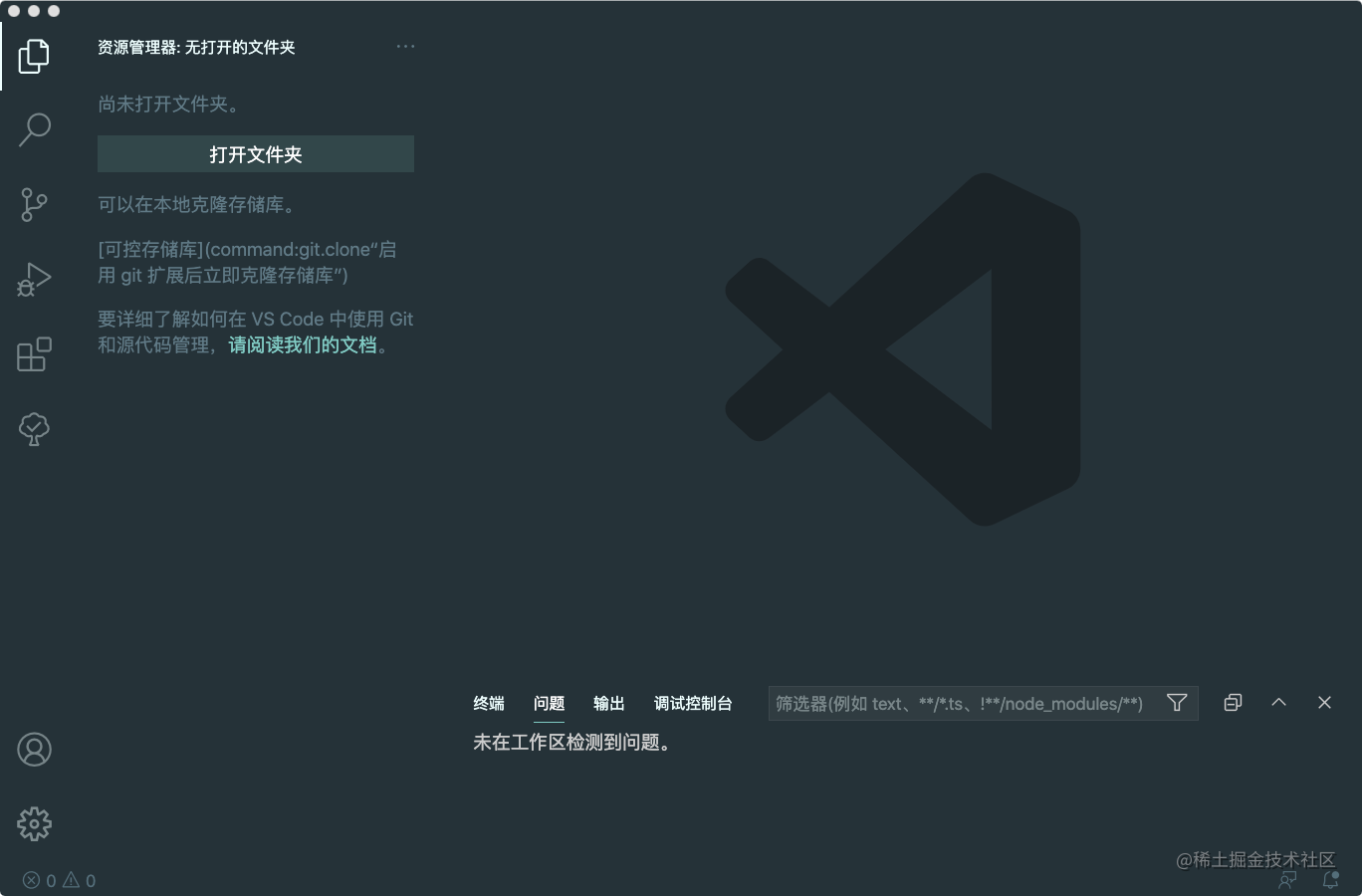Click the text 可以在本地克隆存储库。
The image size is (1362, 896).
pos(196,205)
